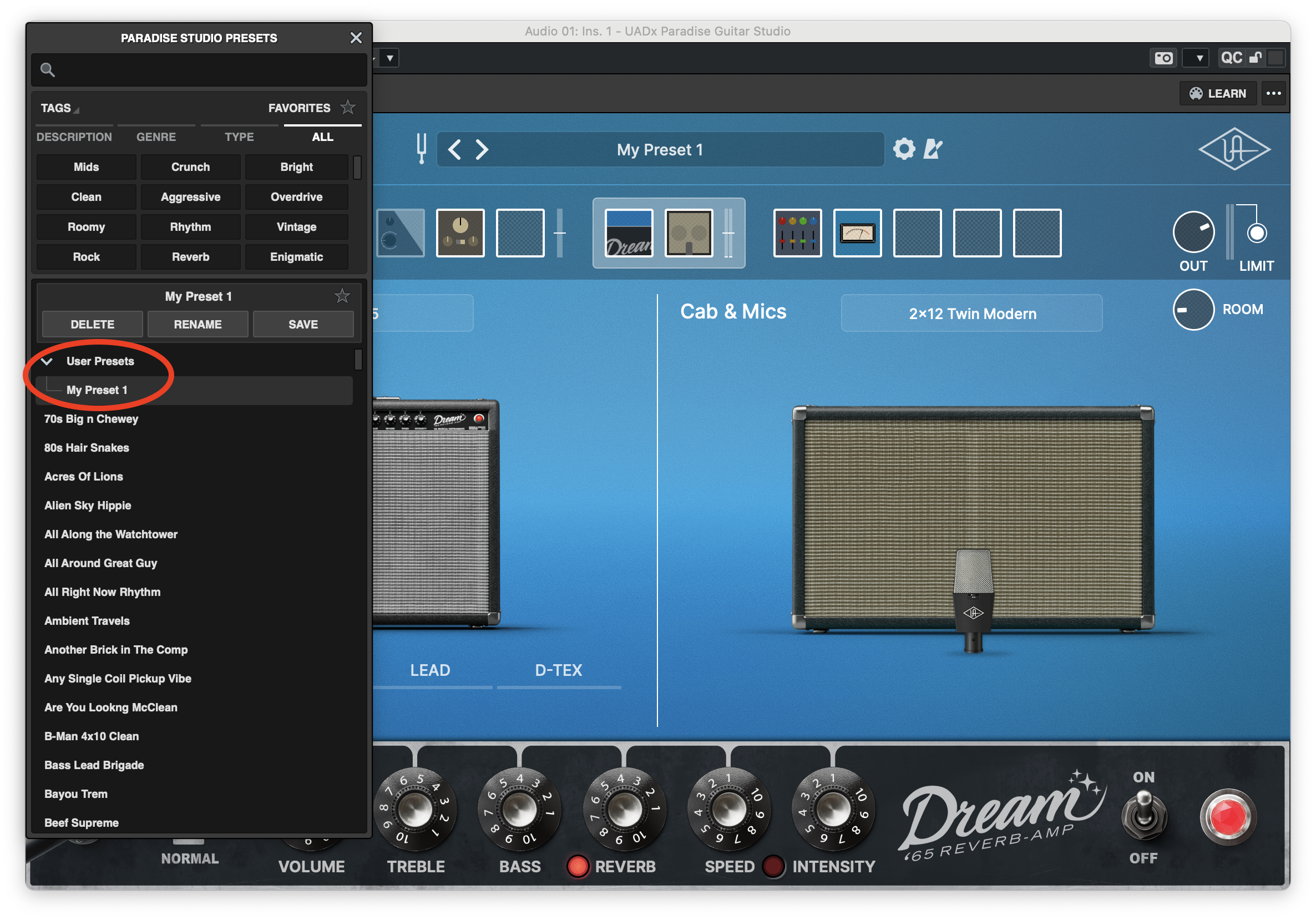Open the tuner fork icon

pyautogui.click(x=421, y=149)
